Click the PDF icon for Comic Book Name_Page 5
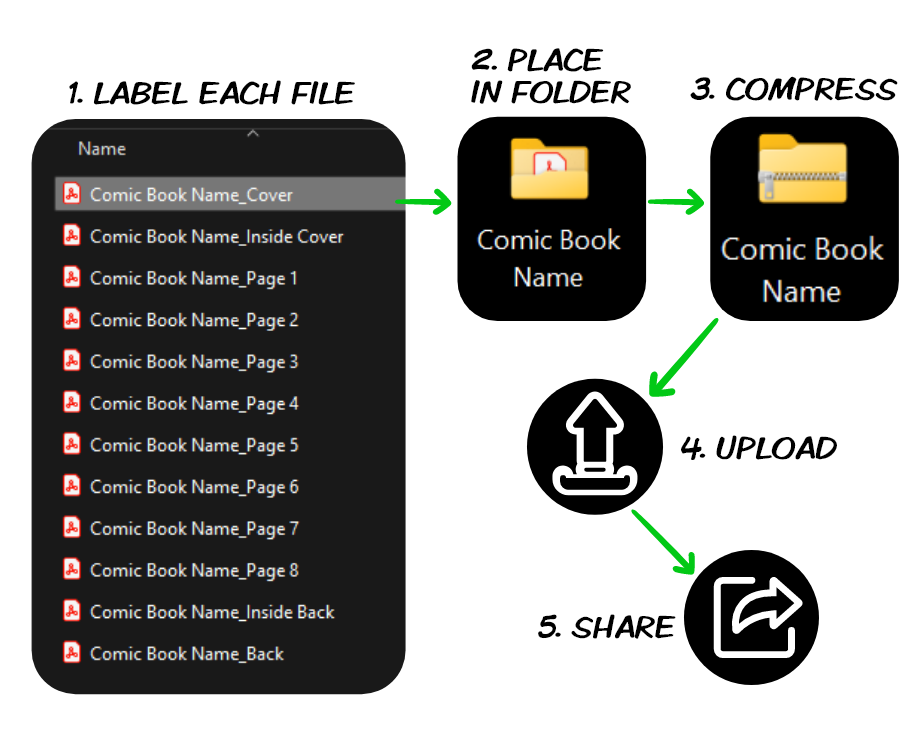Screen dimensions: 924x750 coord(72,444)
